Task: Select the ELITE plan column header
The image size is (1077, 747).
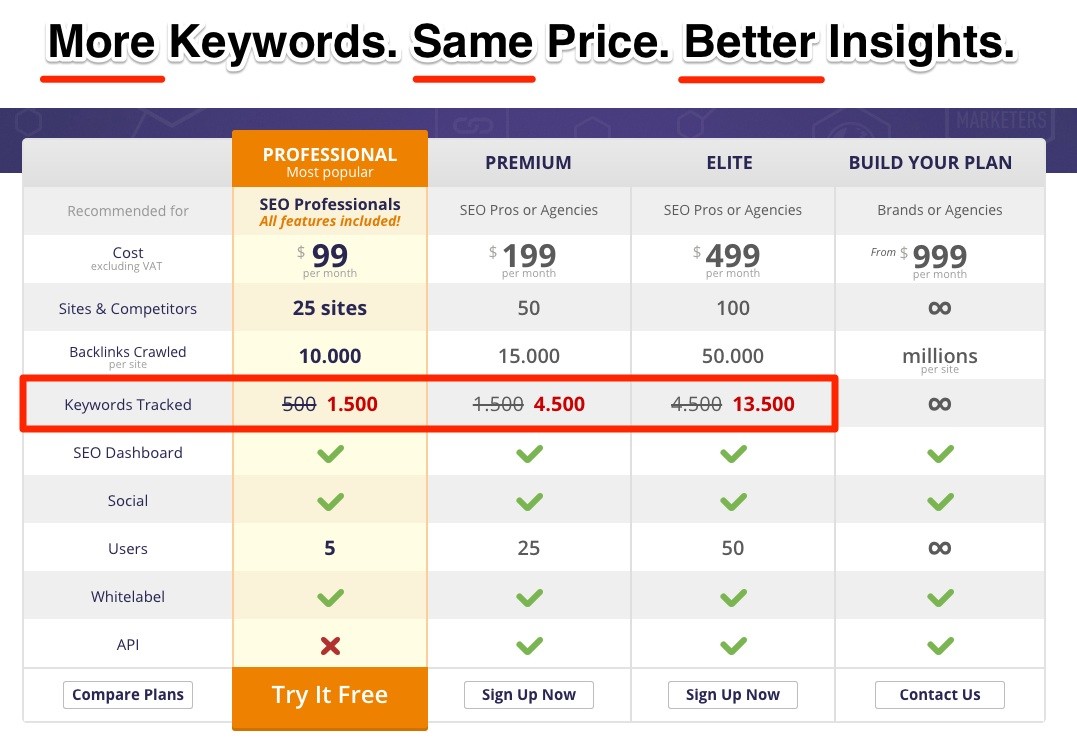Action: [730, 162]
